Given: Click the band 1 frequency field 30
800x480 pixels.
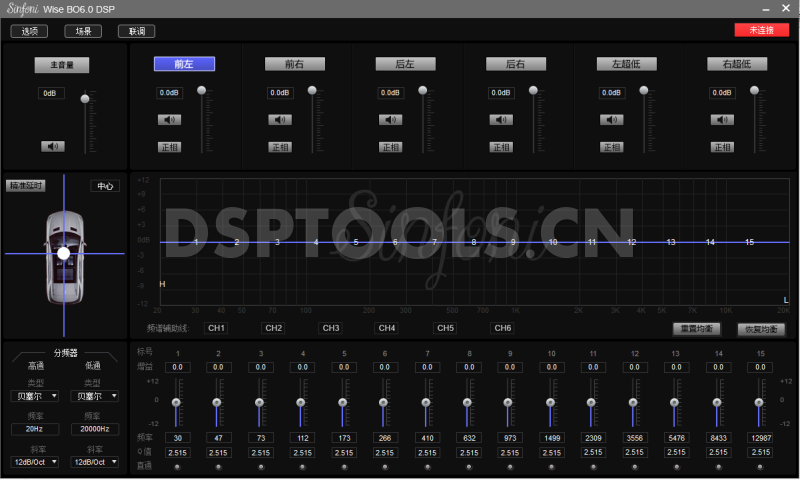Looking at the screenshot, I should [178, 438].
